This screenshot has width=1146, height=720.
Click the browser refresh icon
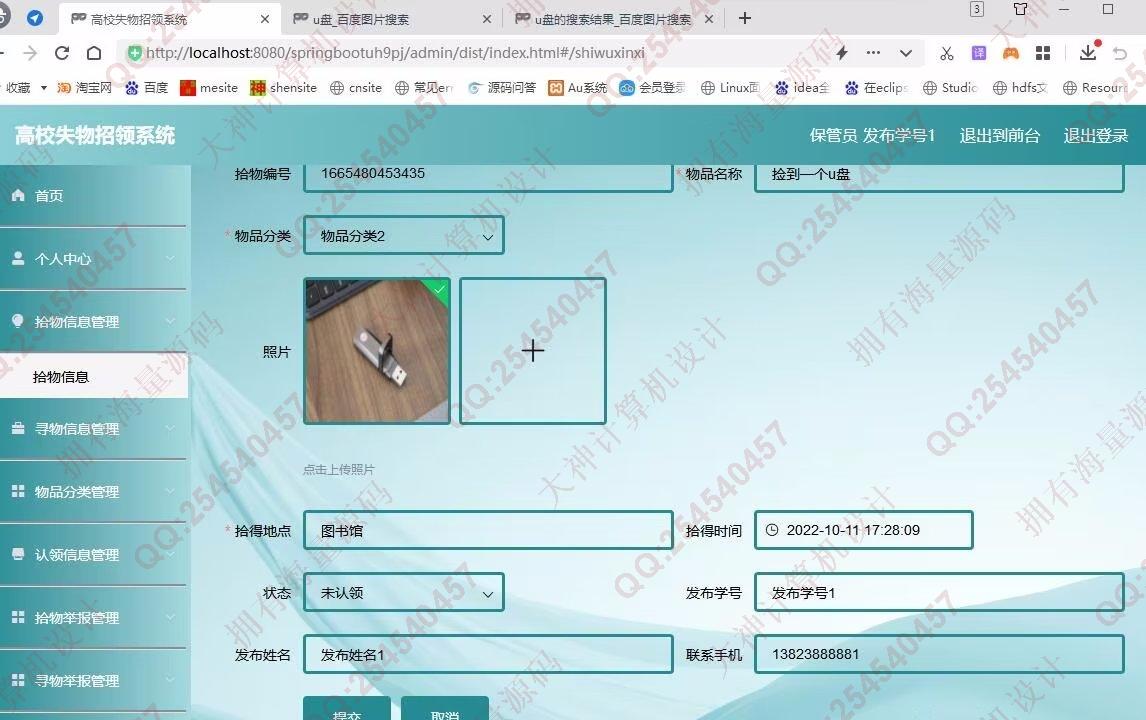62,53
